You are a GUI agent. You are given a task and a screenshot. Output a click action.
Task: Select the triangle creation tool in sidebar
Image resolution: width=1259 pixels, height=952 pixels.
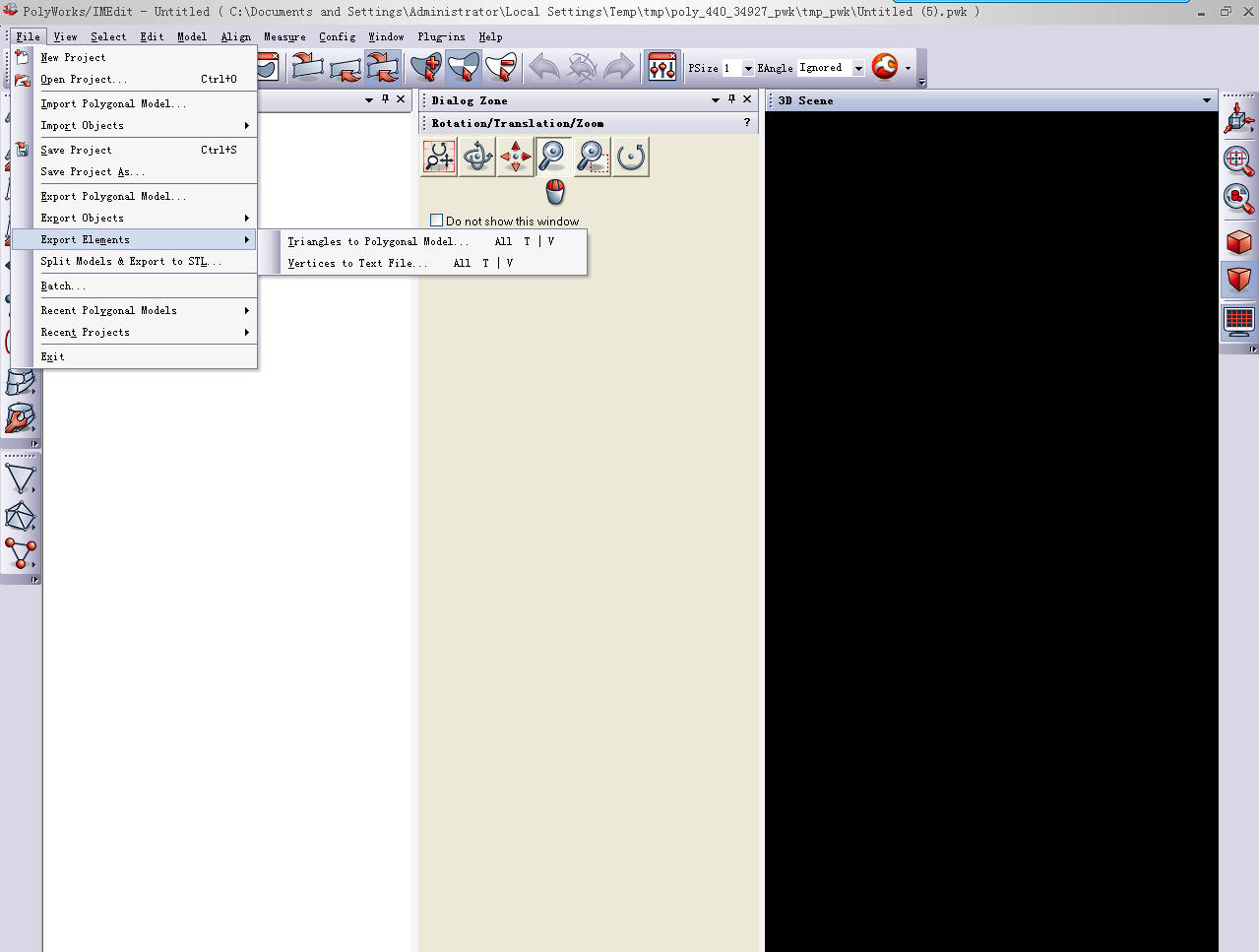[x=20, y=478]
